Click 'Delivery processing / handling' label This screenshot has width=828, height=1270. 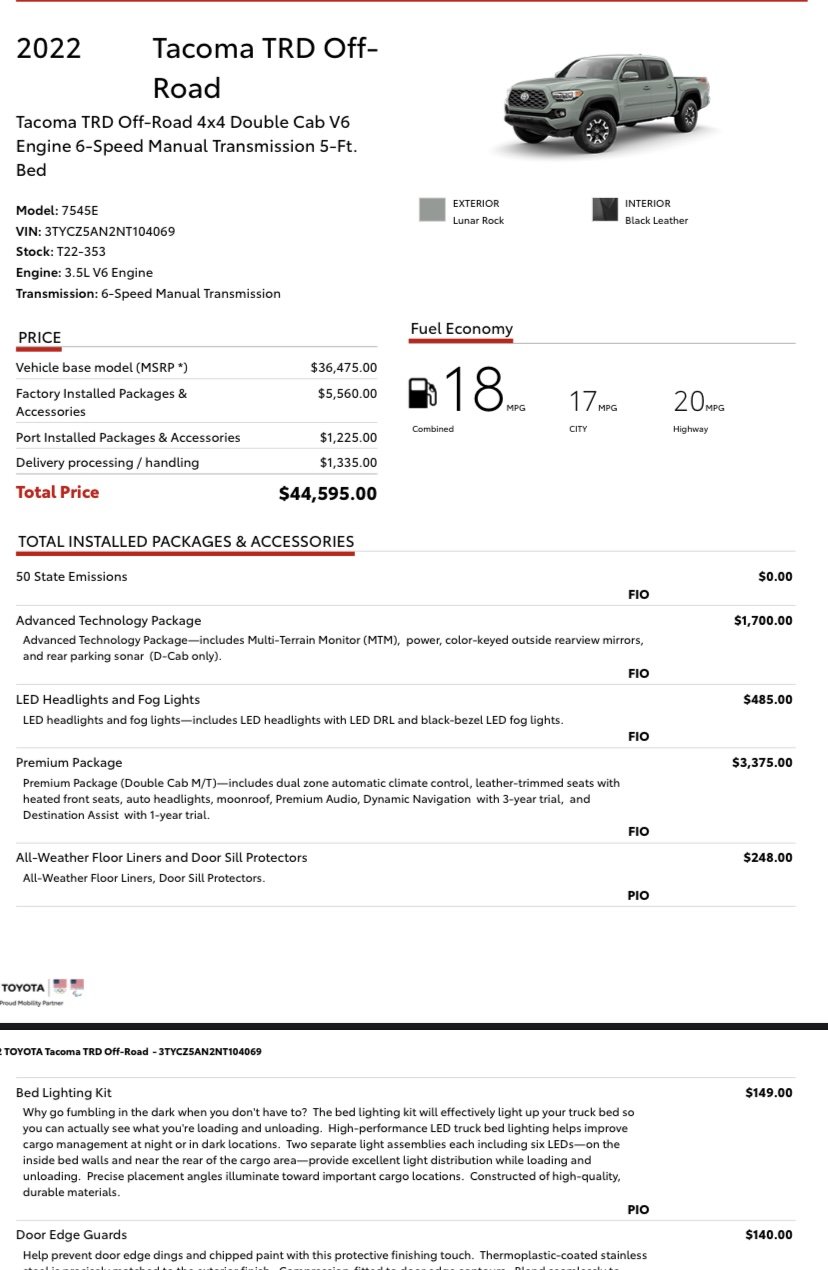click(107, 463)
